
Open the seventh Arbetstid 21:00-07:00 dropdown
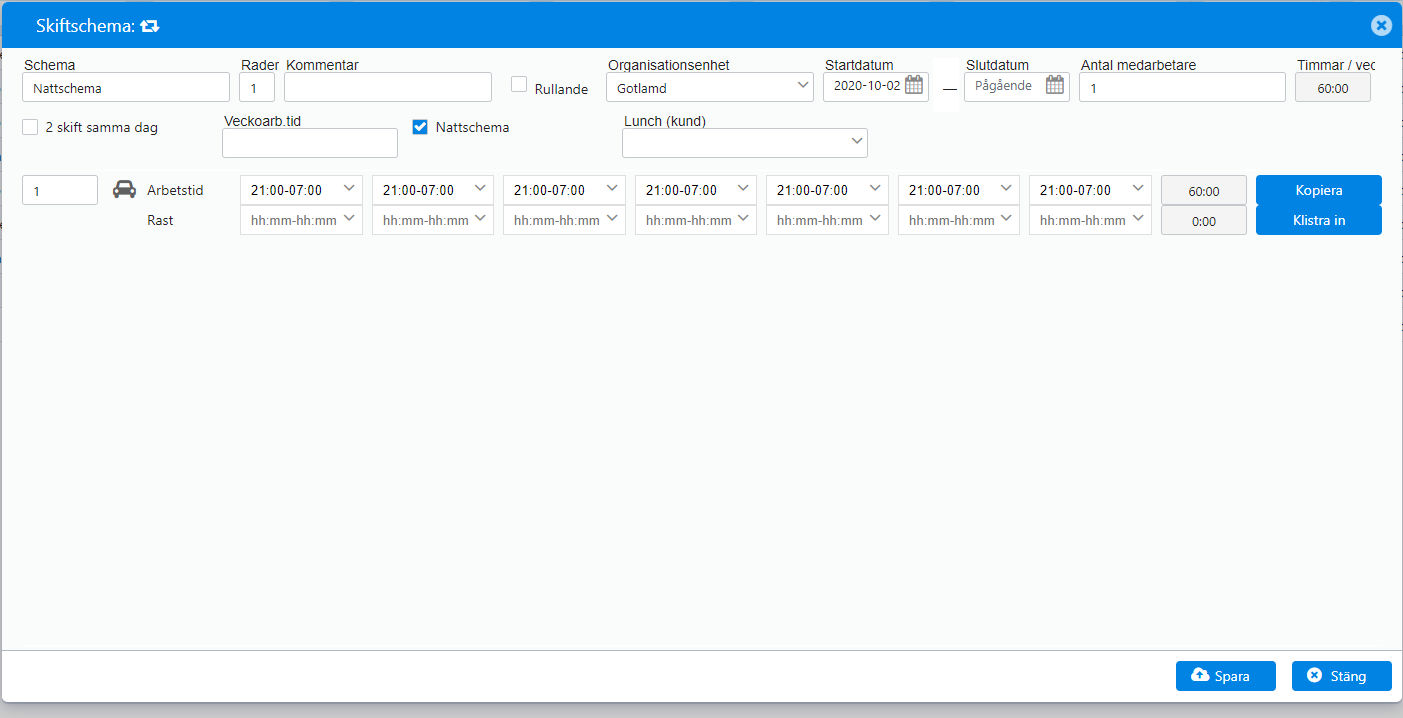click(1090, 190)
